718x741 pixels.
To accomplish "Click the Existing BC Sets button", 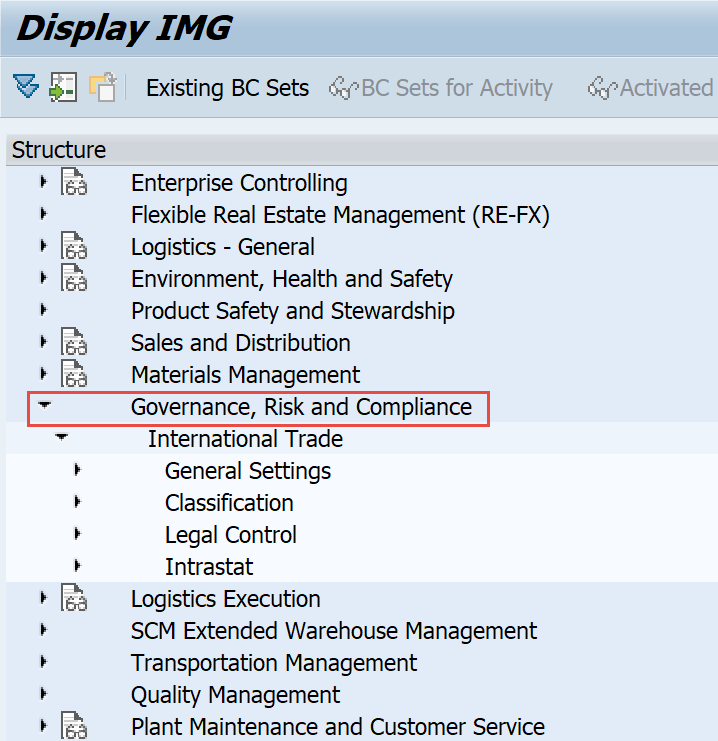I will pos(227,88).
